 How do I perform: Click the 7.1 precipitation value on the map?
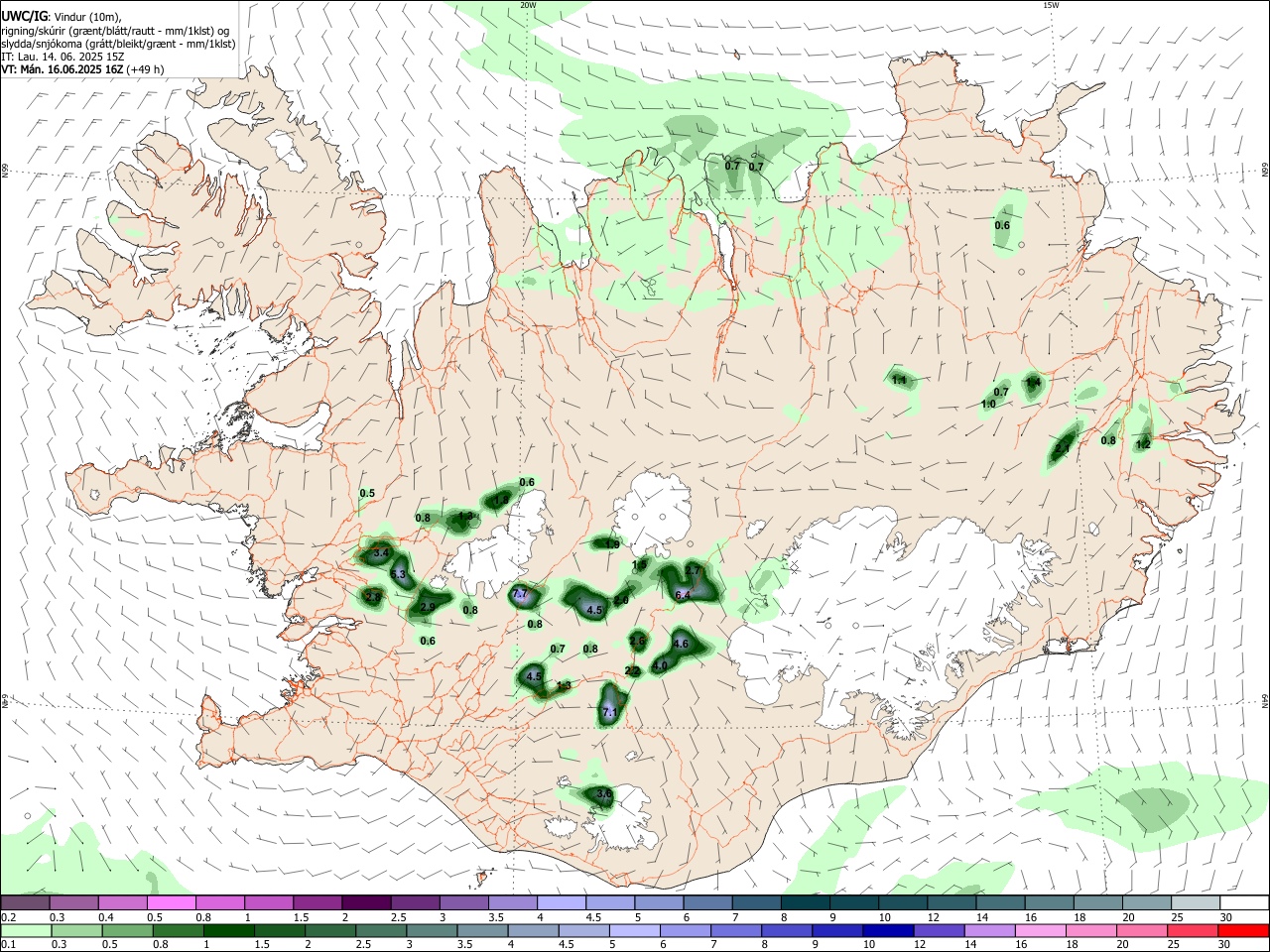pos(610,713)
